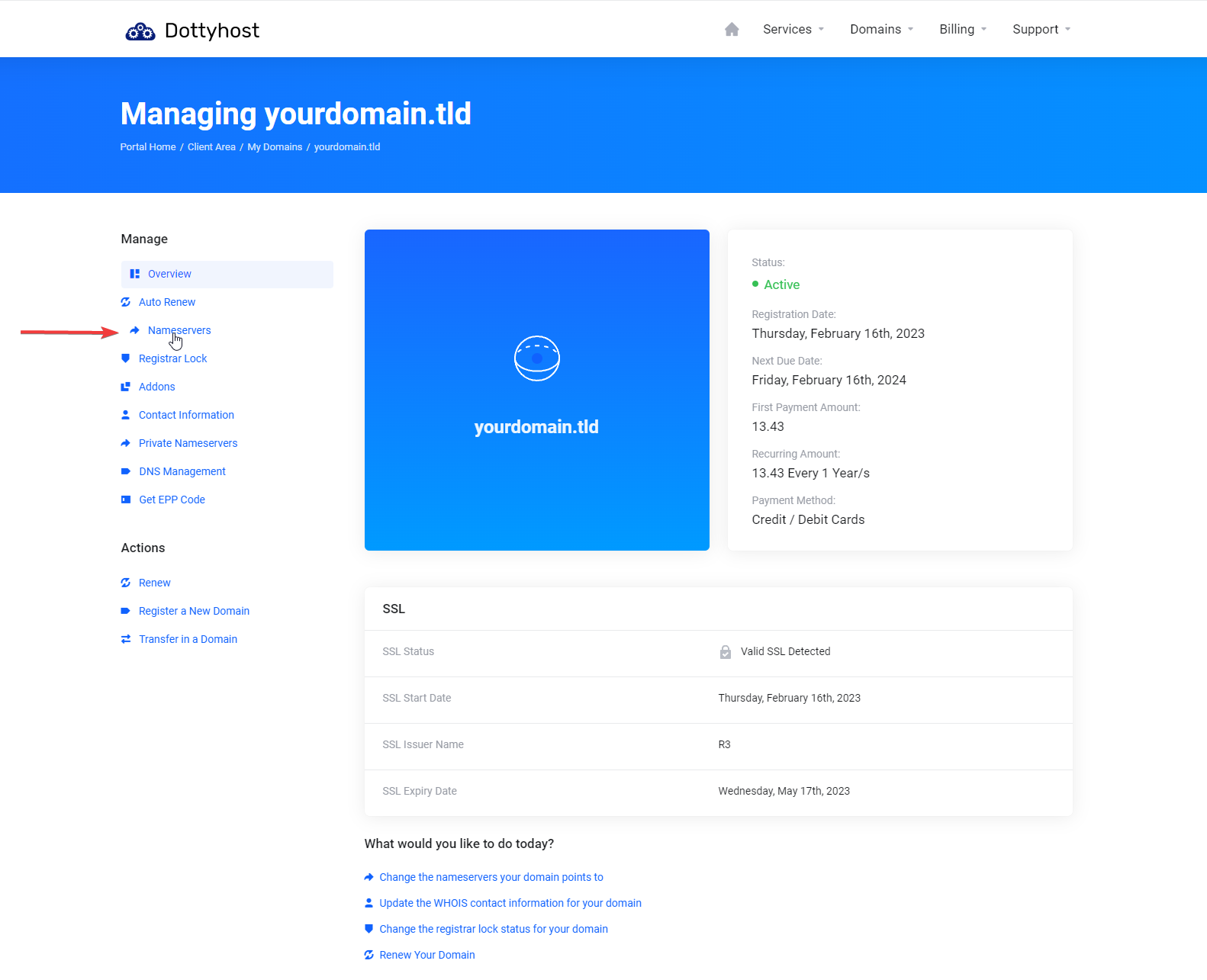Open Private Nameservers page
Screen dimensions: 1207x980
pyautogui.click(x=188, y=443)
